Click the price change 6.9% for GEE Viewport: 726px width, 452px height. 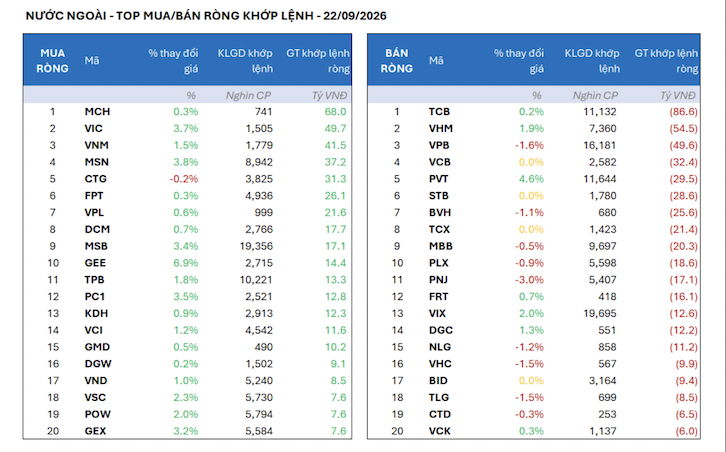pos(186,263)
